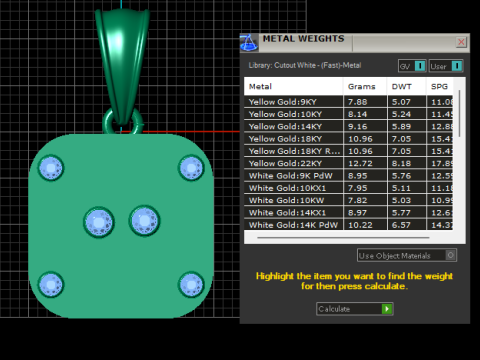
Task: Click the Metal Weights scale icon
Action: tap(249, 43)
